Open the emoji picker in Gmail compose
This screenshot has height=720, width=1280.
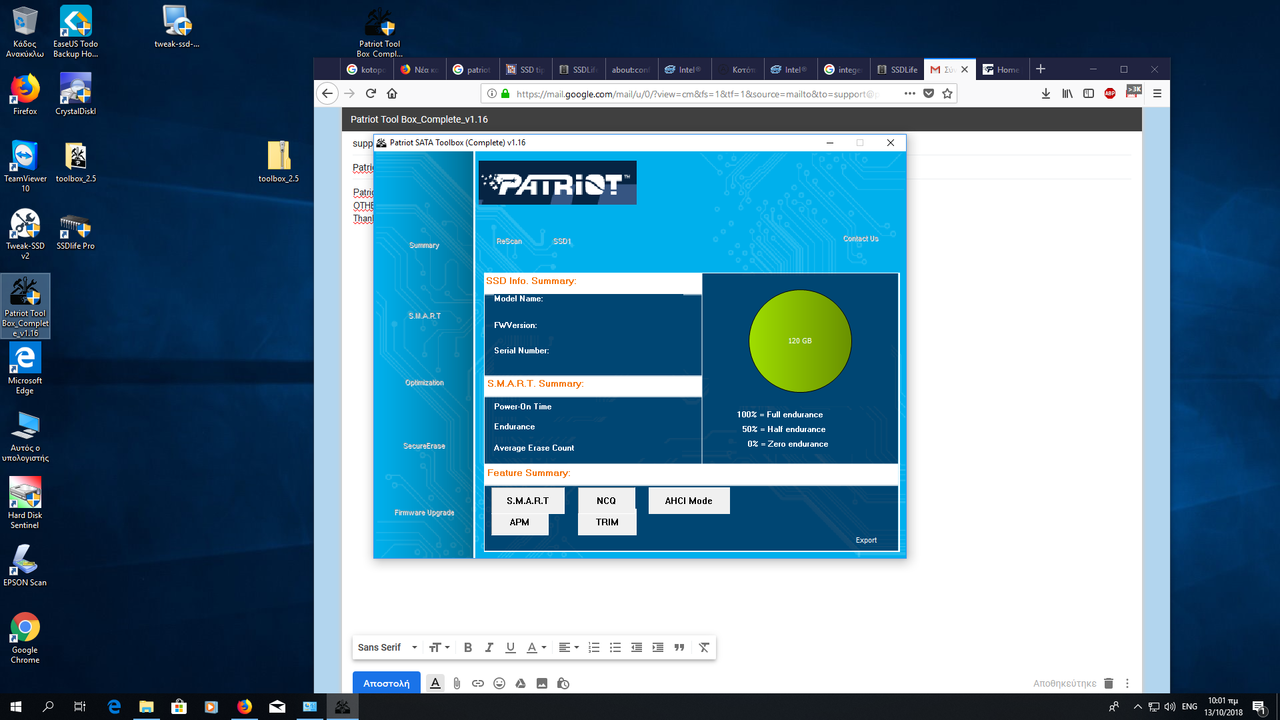[499, 683]
